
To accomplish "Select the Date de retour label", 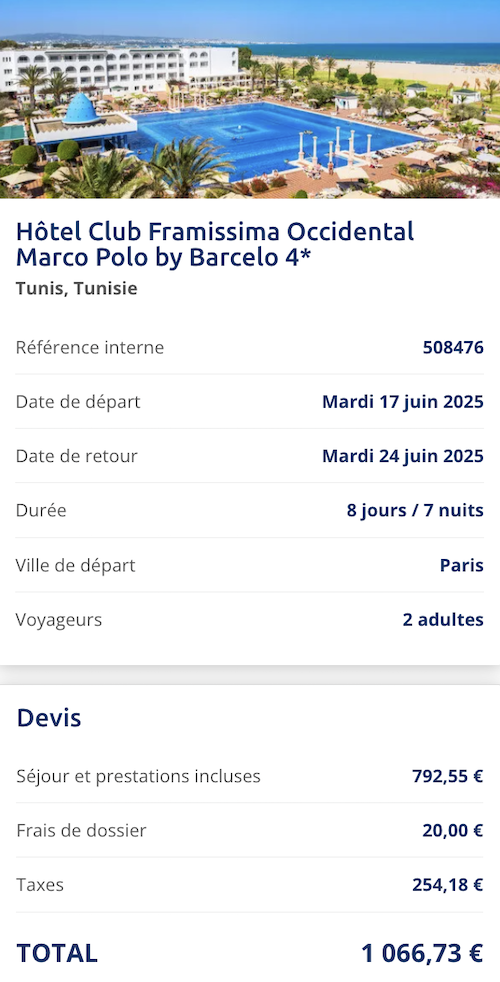I will pos(76,456).
